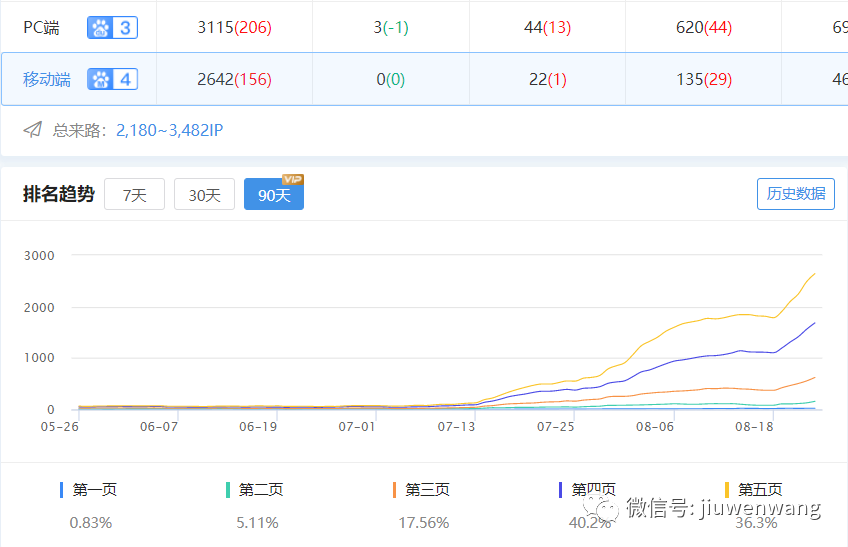Screen dimensions: 848x547
Task: Click the mobile cell 22(1)
Action: pos(547,80)
